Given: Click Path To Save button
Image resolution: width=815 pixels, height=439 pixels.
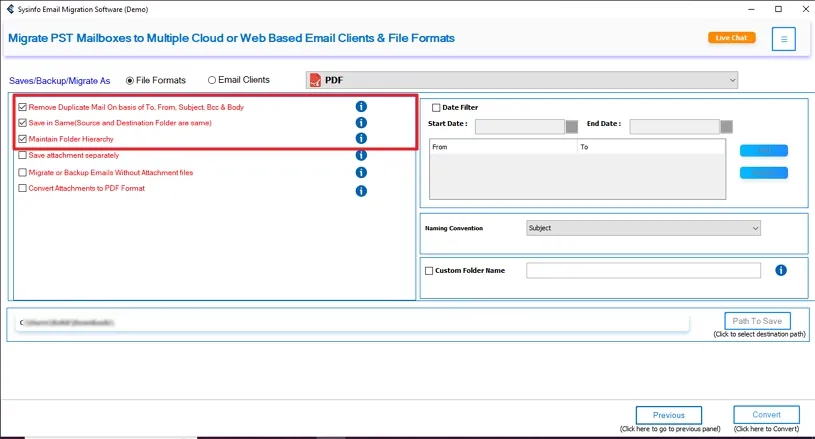Looking at the screenshot, I should pyautogui.click(x=757, y=321).
